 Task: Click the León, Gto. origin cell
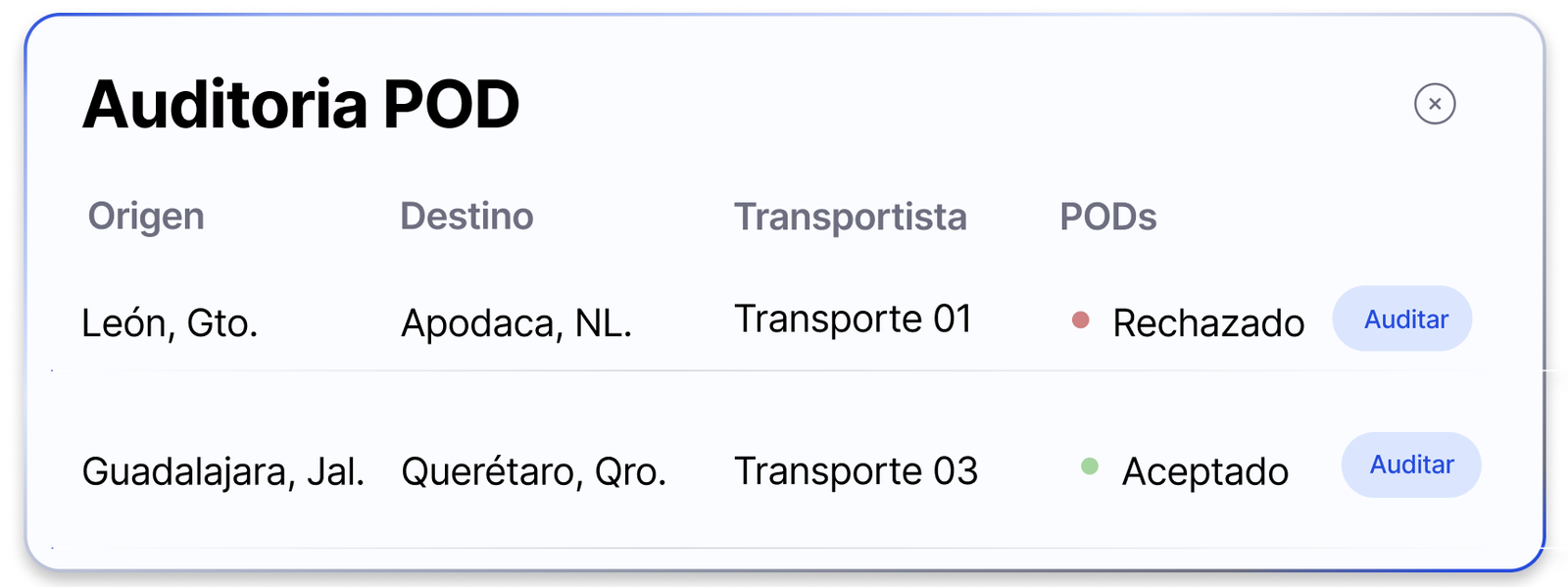point(170,323)
